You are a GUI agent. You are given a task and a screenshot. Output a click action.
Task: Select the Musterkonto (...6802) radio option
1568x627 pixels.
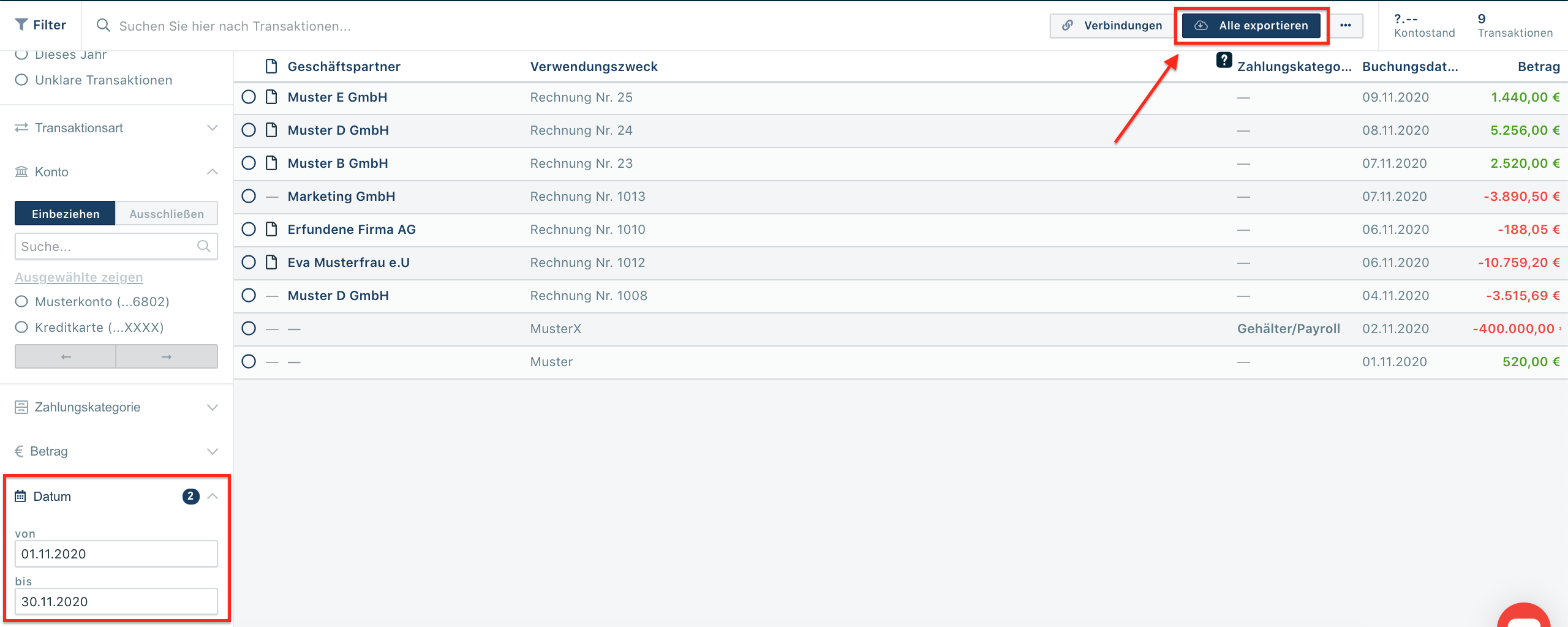(x=21, y=301)
